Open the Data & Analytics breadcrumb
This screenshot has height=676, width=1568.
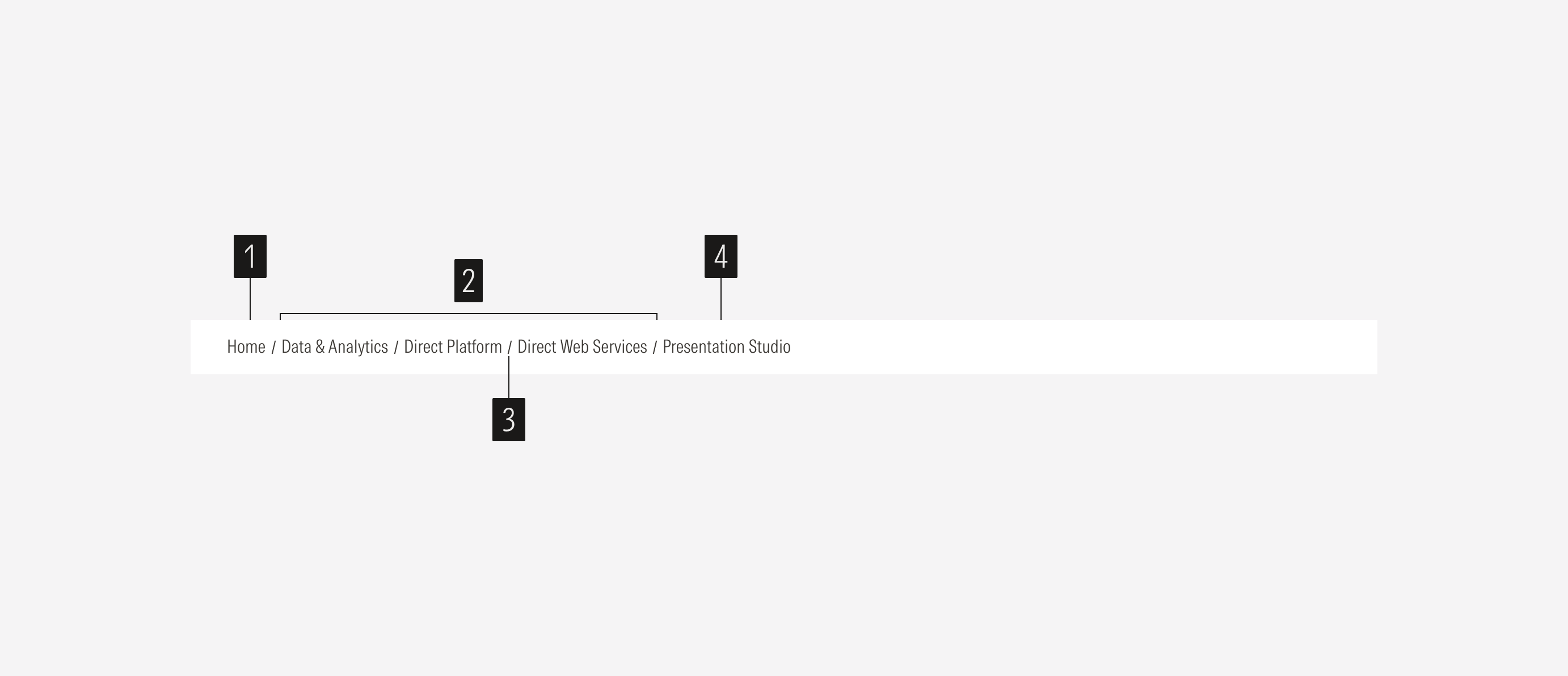[x=334, y=347]
